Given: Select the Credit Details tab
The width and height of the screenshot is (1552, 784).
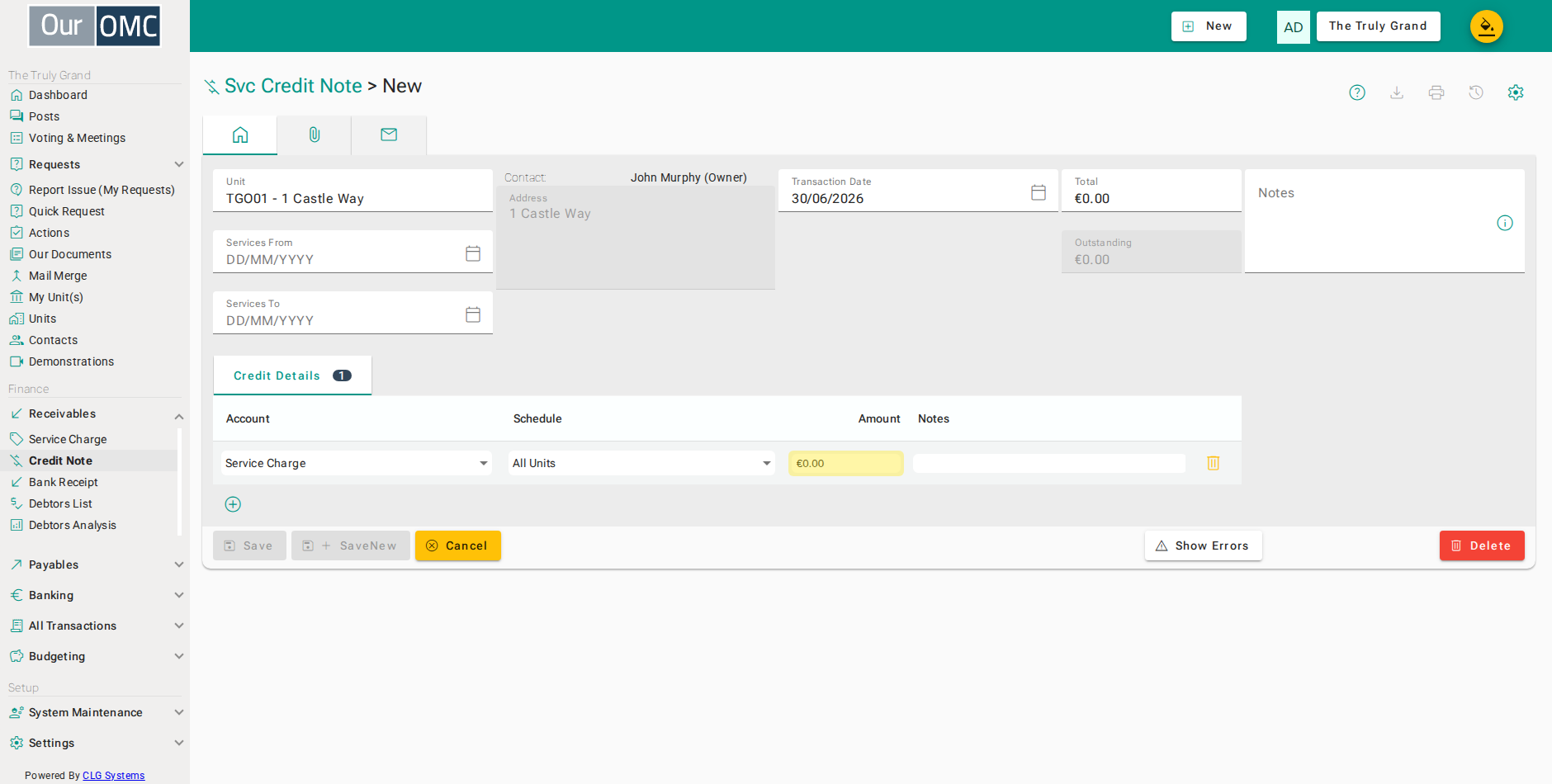Looking at the screenshot, I should coord(292,375).
